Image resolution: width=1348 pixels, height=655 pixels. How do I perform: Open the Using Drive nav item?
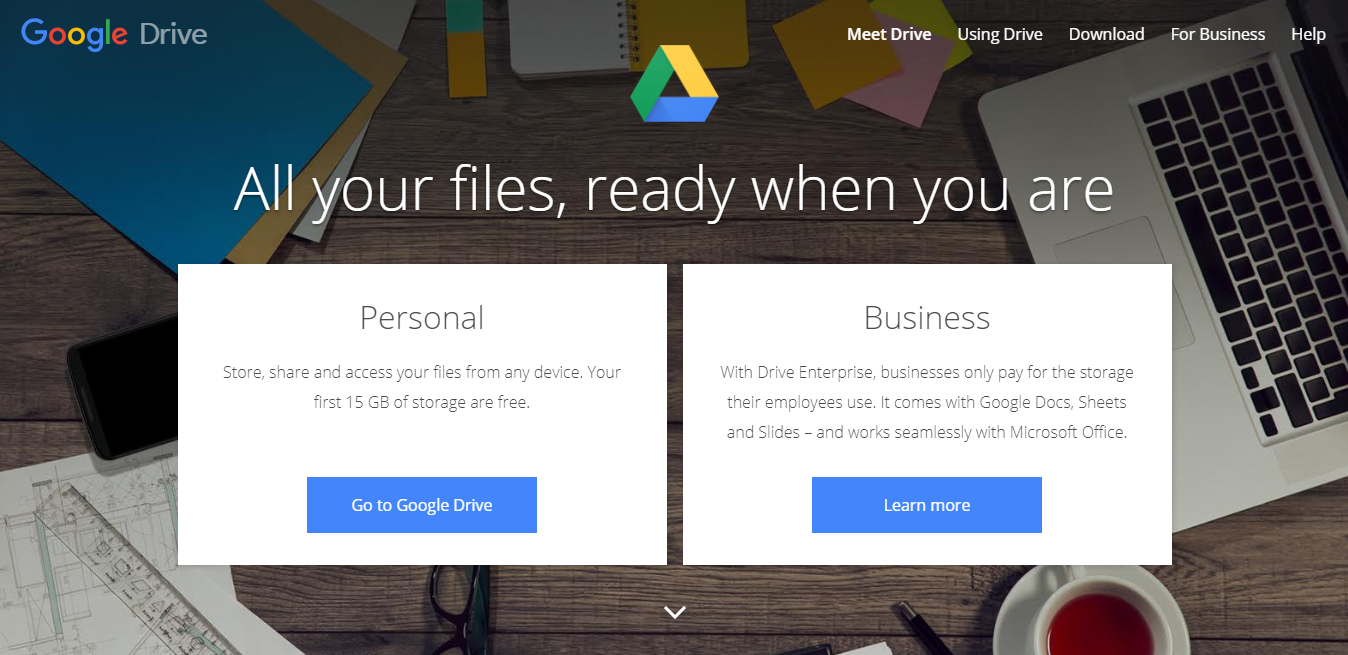(x=1000, y=34)
